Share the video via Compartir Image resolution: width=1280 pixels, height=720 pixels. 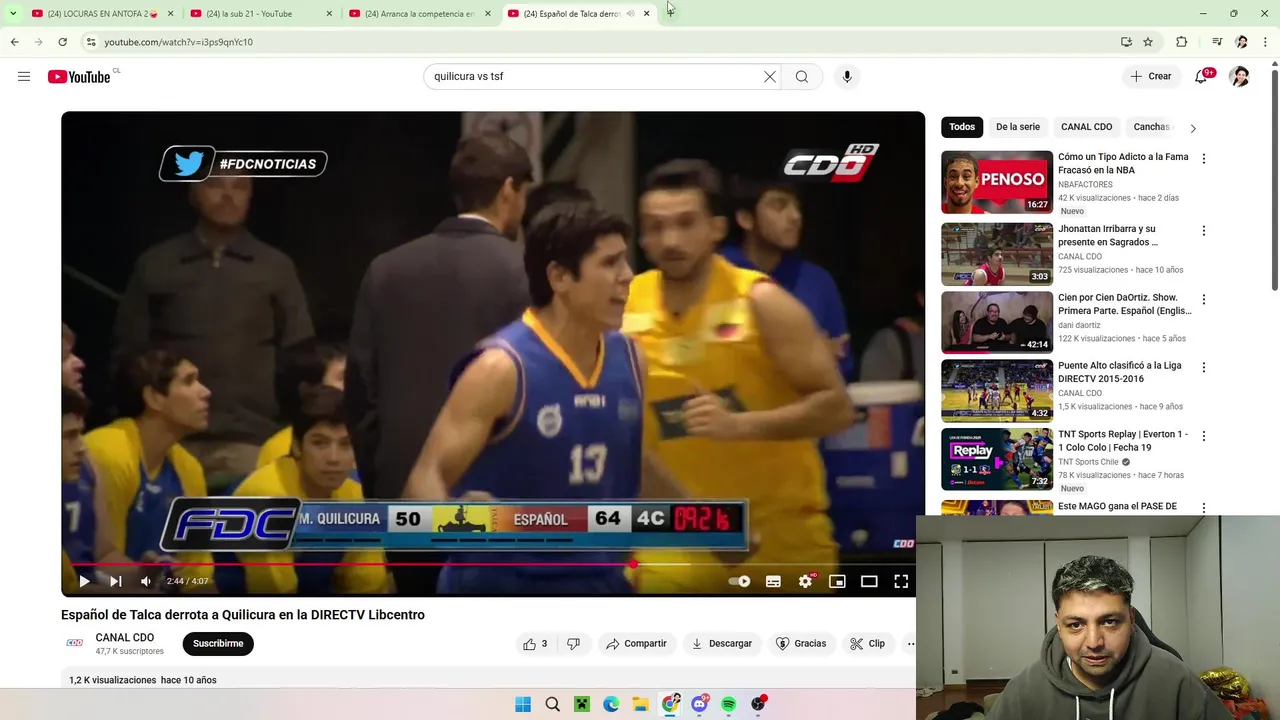point(636,643)
